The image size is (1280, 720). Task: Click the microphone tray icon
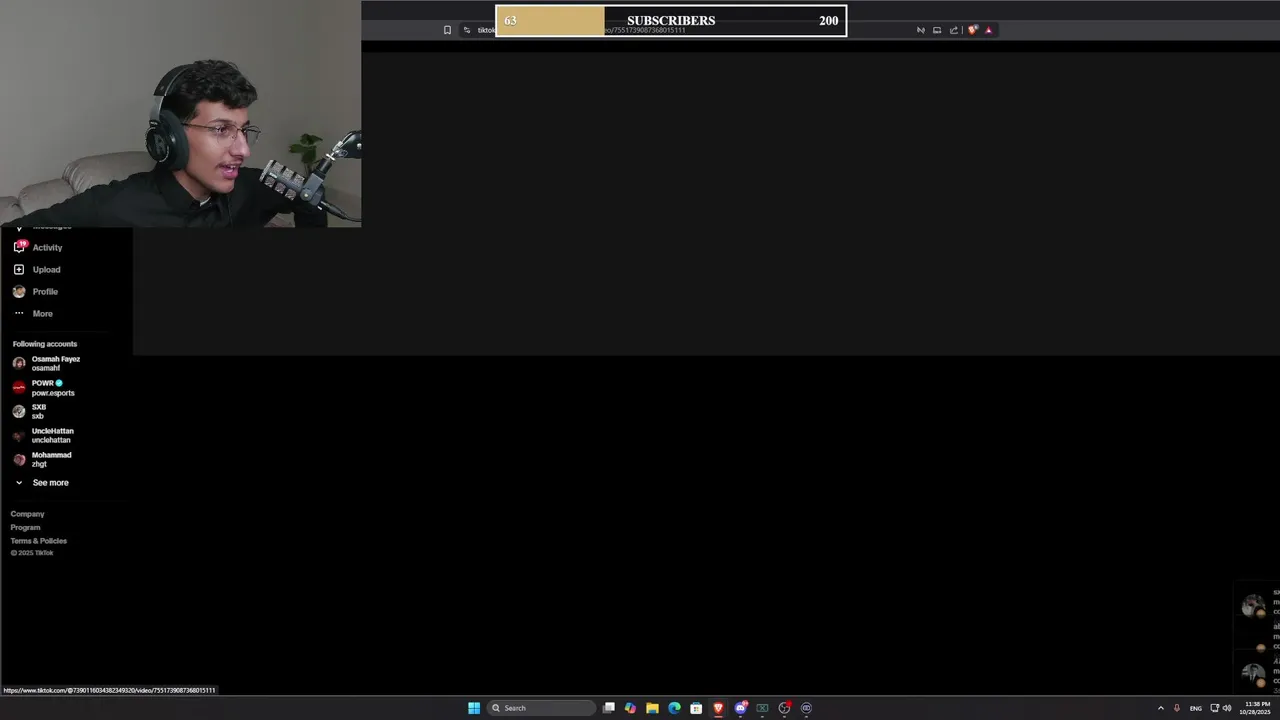(x=1177, y=708)
